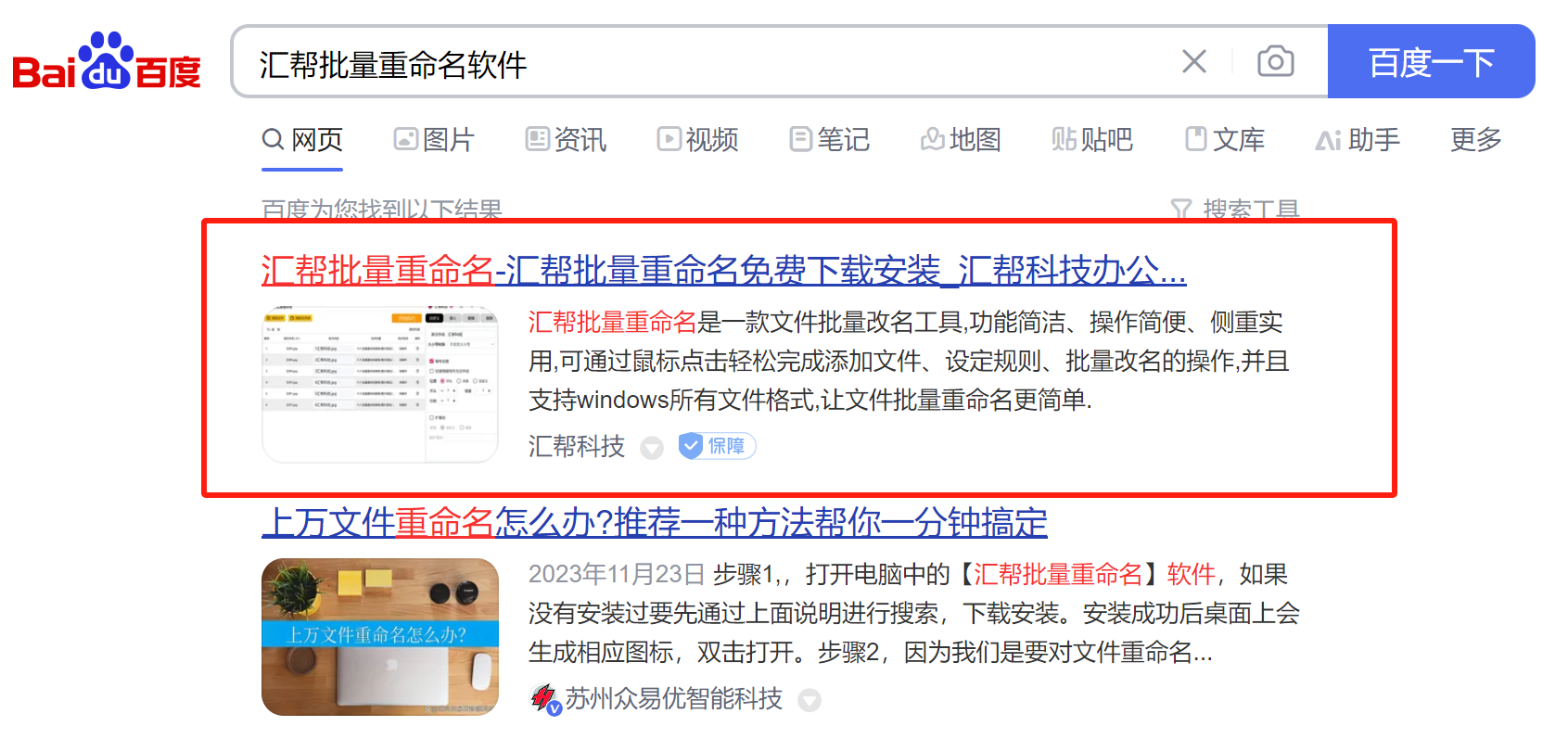Click the Baidu logo
This screenshot has height=739, width=1568.
pos(106,61)
